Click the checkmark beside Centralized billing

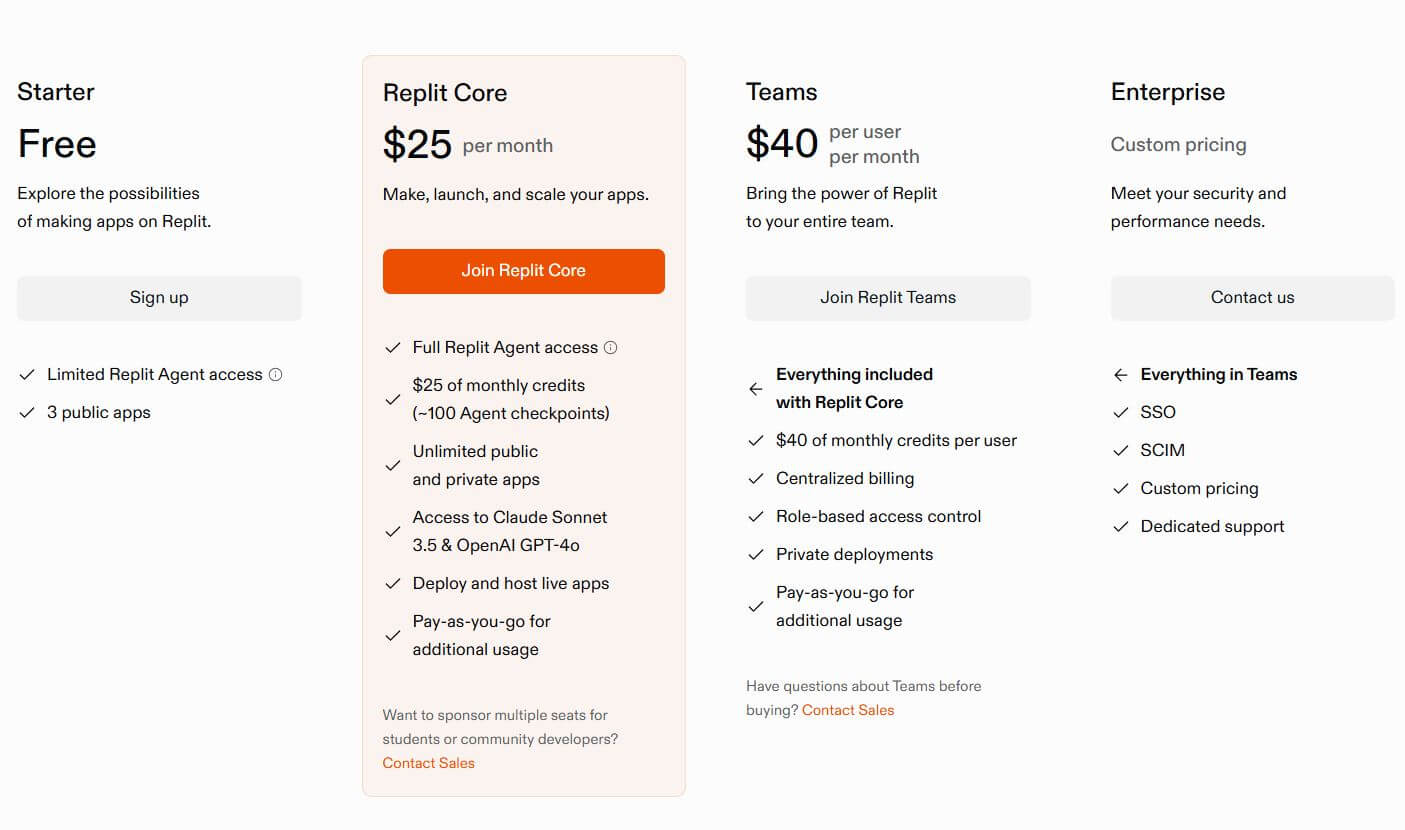[x=756, y=478]
